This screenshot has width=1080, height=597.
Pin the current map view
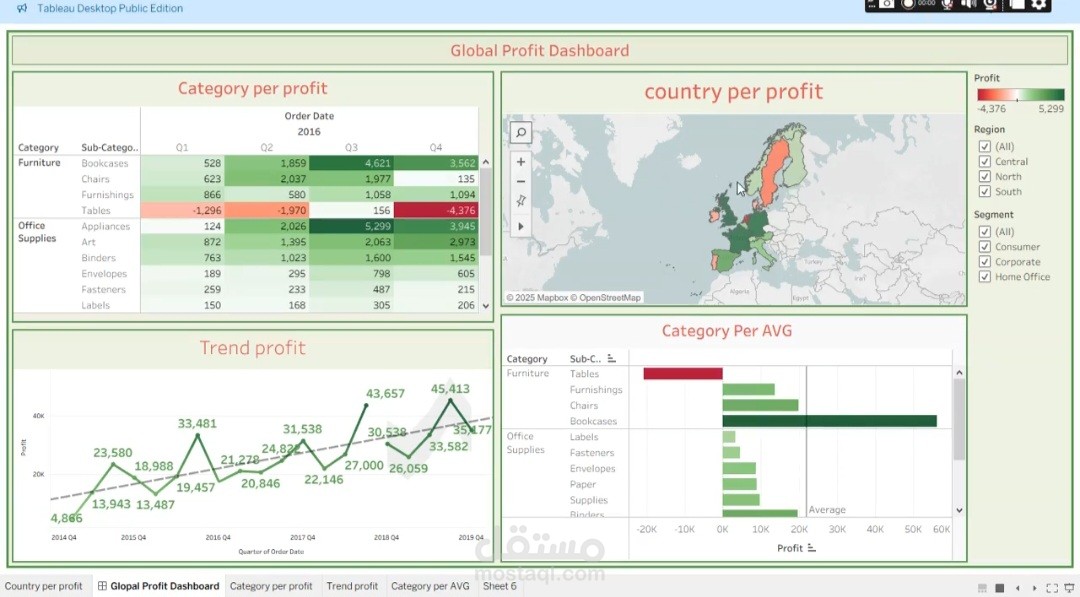coord(521,200)
